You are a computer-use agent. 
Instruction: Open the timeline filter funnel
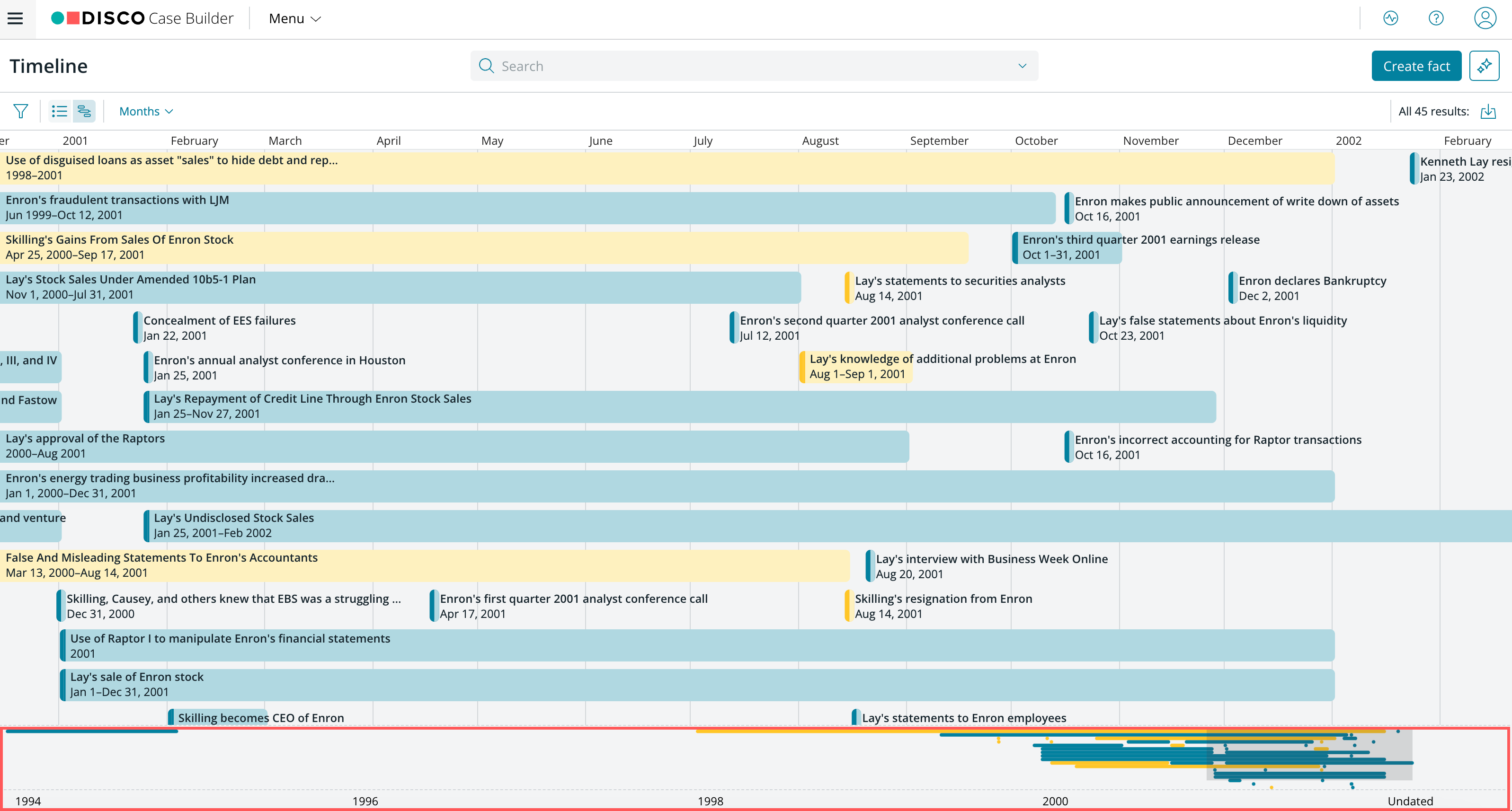[x=20, y=112]
